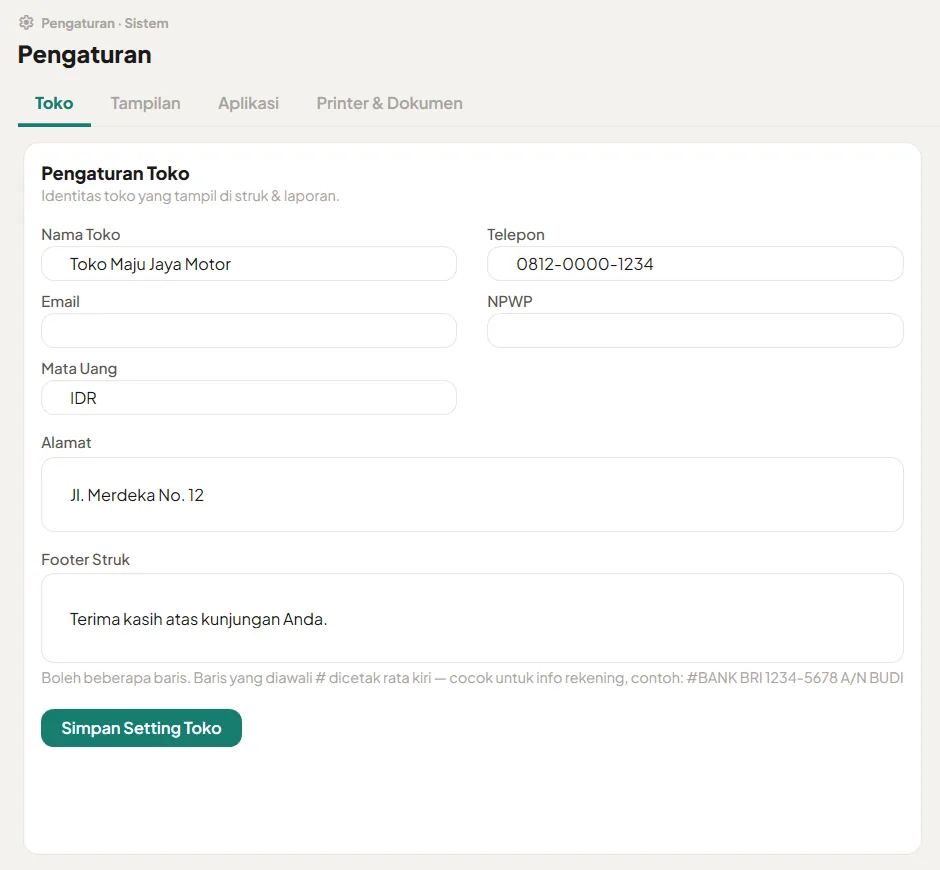The image size is (940, 870).
Task: Focus the Nama Toko input field
Action: pos(249,264)
